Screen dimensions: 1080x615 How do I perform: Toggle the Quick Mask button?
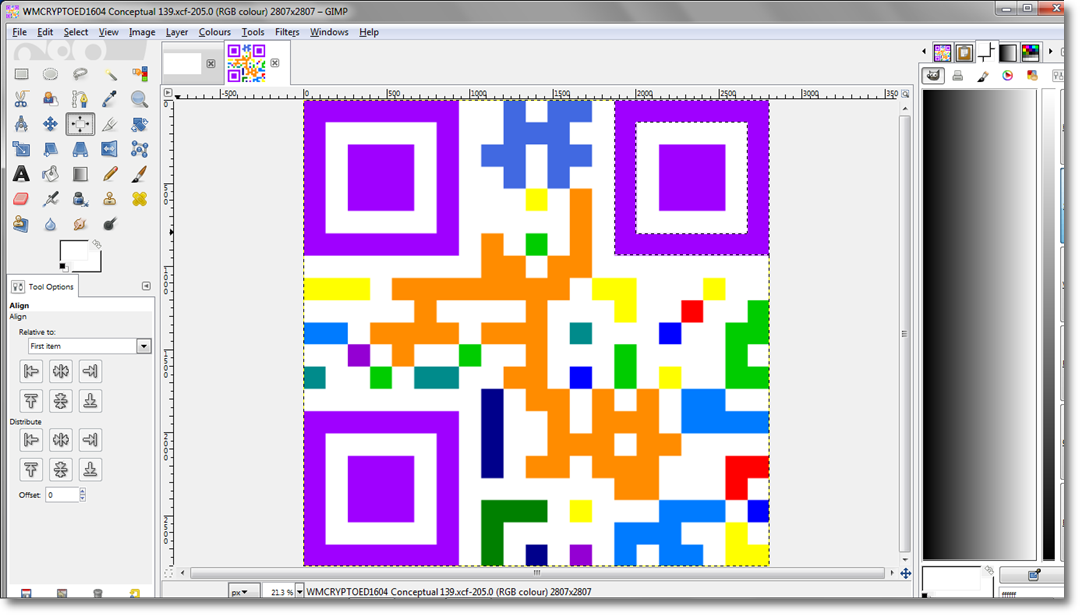(168, 572)
